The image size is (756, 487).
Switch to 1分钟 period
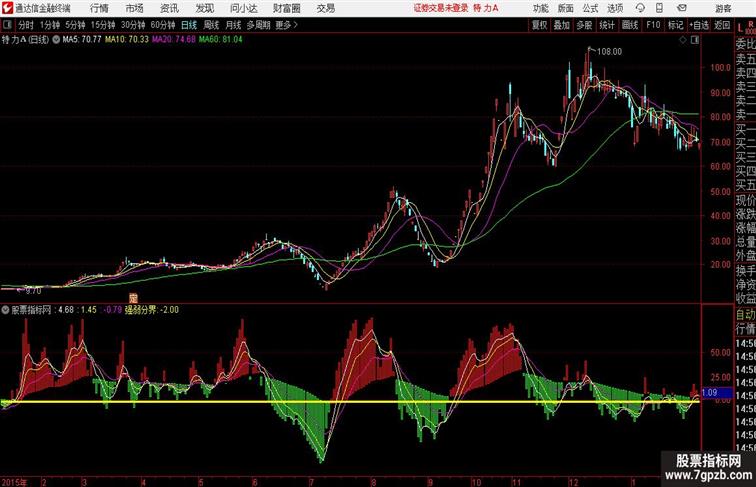click(50, 25)
